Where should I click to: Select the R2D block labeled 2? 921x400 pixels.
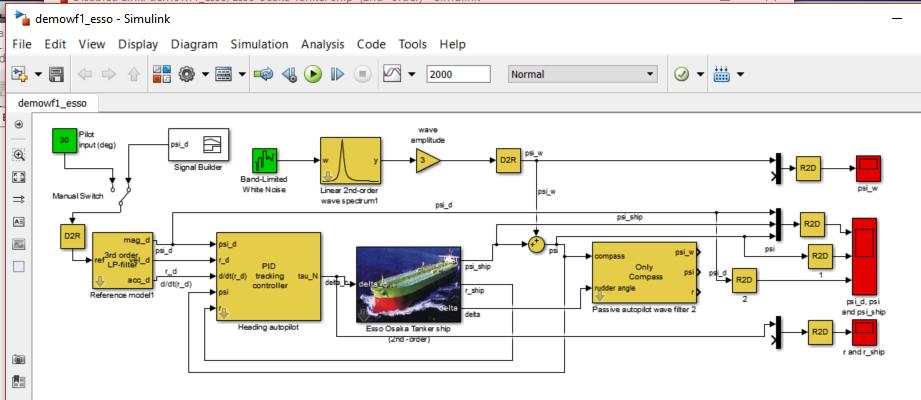coord(744,280)
